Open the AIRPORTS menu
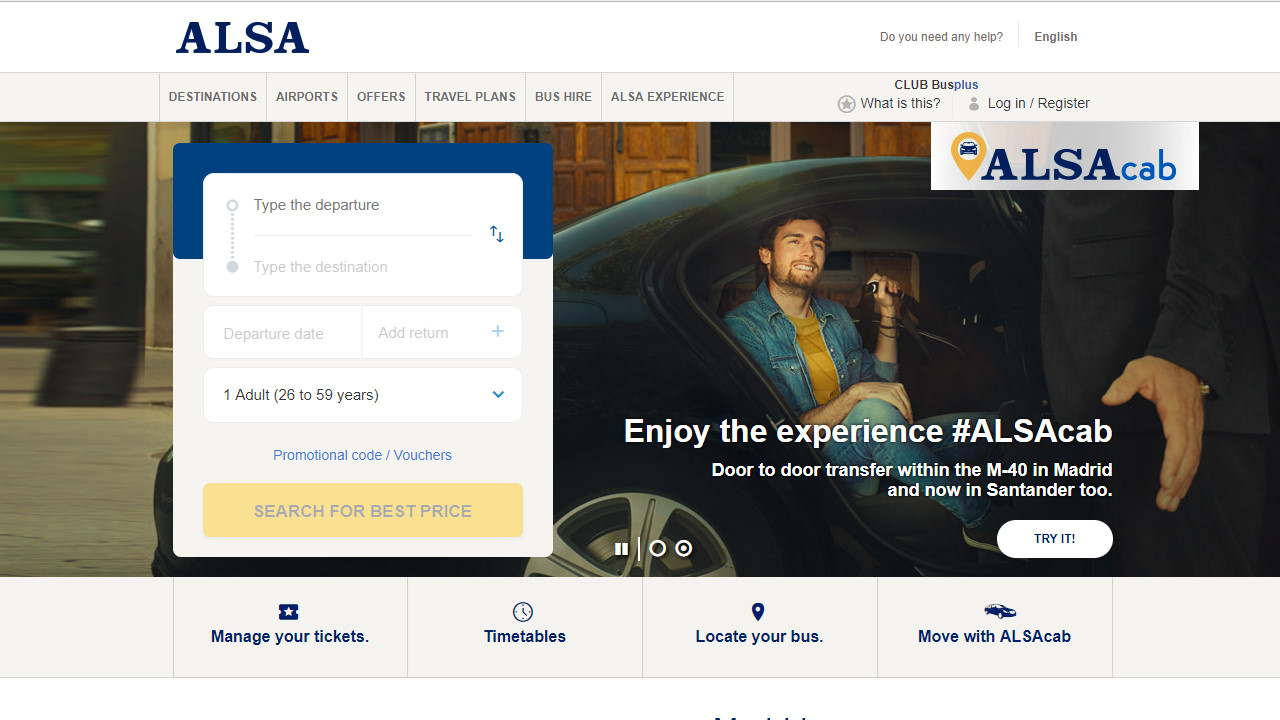Screen dimensions: 1280x720 click(307, 97)
